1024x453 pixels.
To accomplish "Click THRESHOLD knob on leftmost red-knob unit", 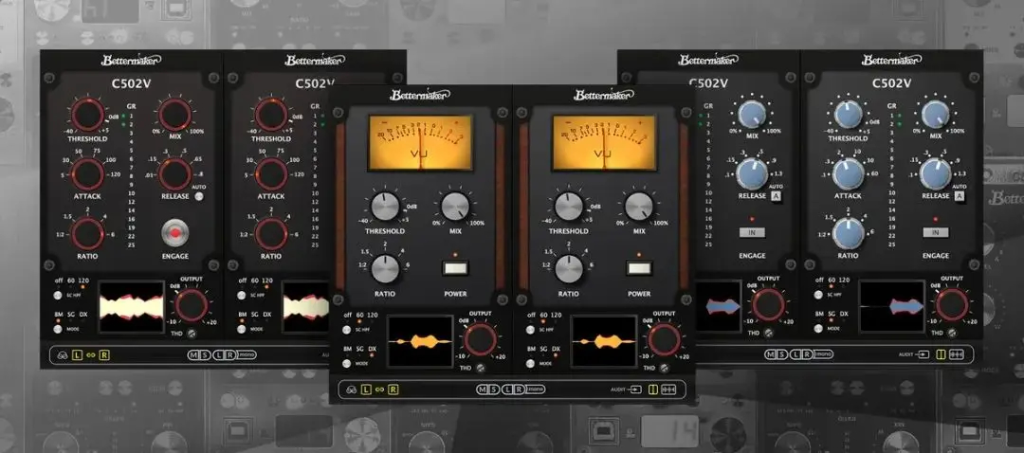I will tap(88, 115).
